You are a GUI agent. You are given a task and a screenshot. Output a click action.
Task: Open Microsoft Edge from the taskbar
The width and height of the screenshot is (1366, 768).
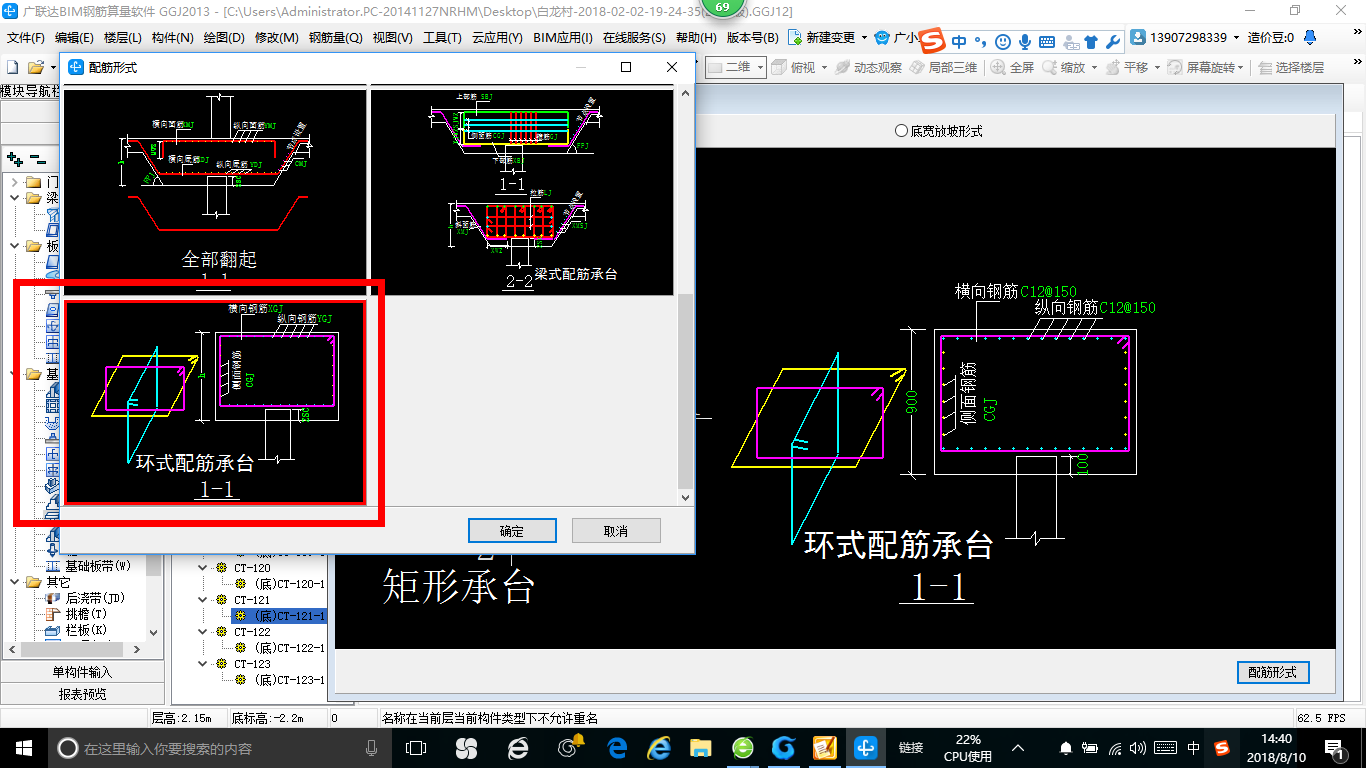click(617, 747)
